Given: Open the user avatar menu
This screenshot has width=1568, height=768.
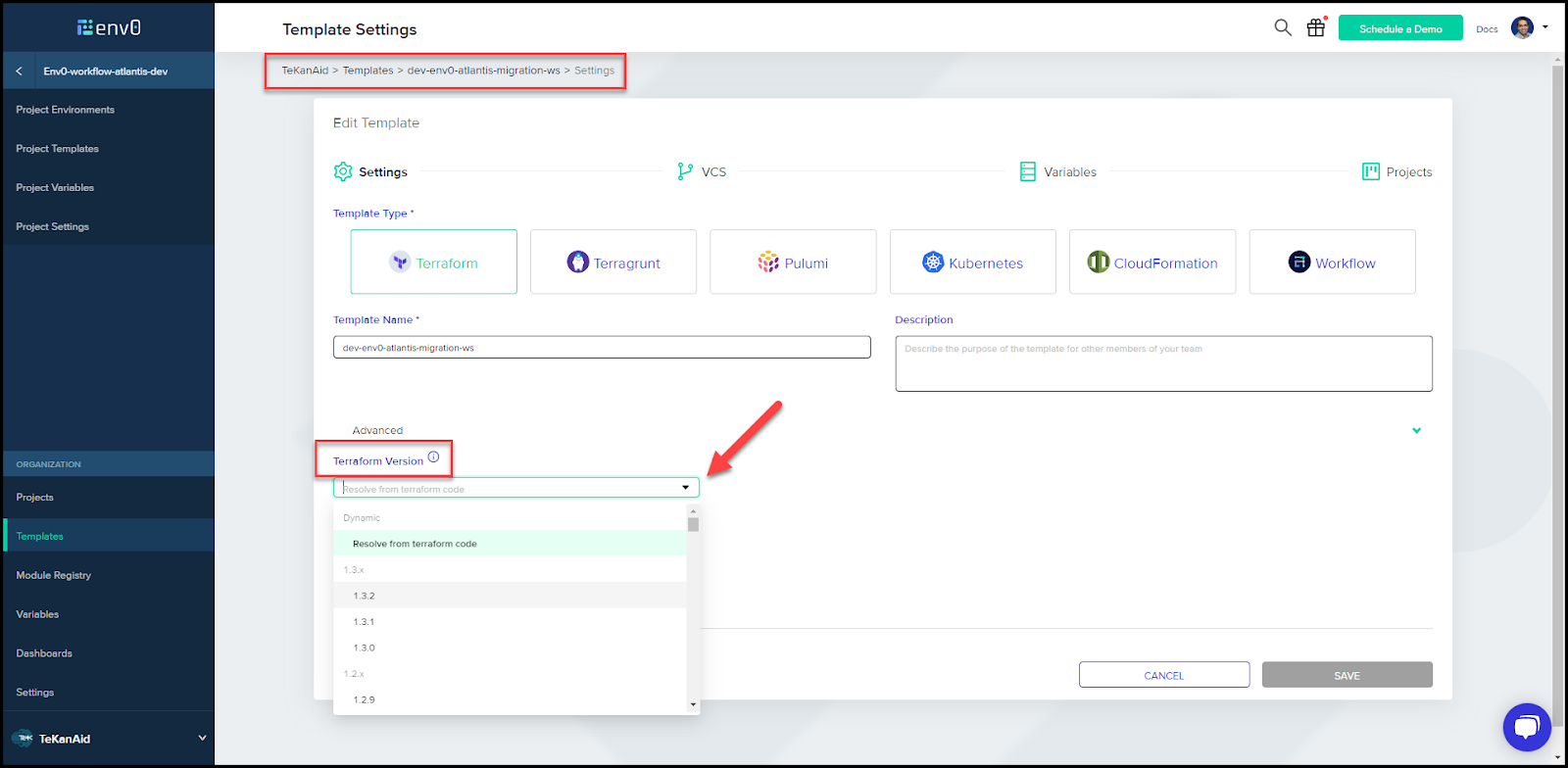Looking at the screenshot, I should tap(1522, 27).
